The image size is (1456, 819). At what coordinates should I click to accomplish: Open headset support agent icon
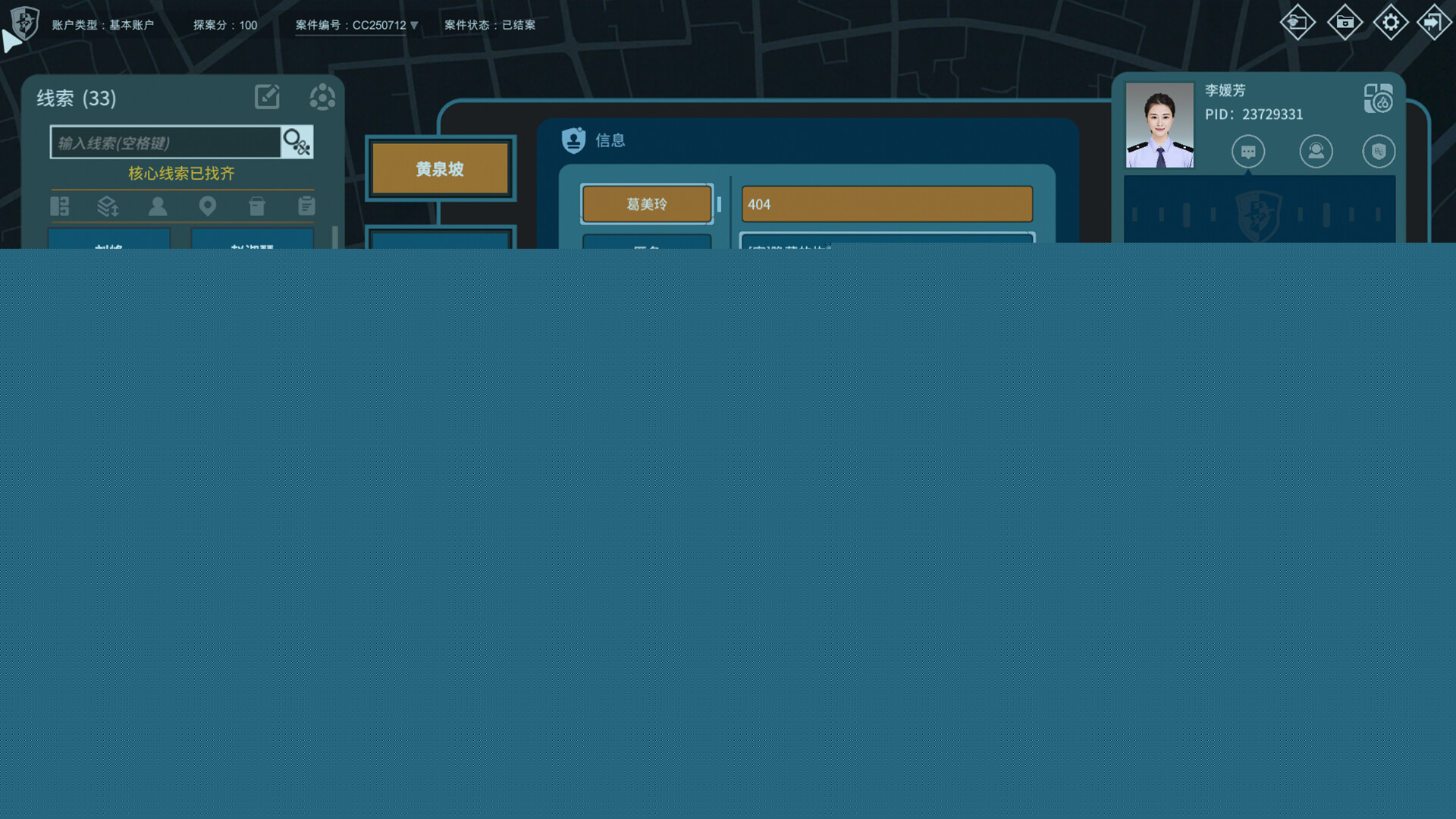click(1316, 152)
